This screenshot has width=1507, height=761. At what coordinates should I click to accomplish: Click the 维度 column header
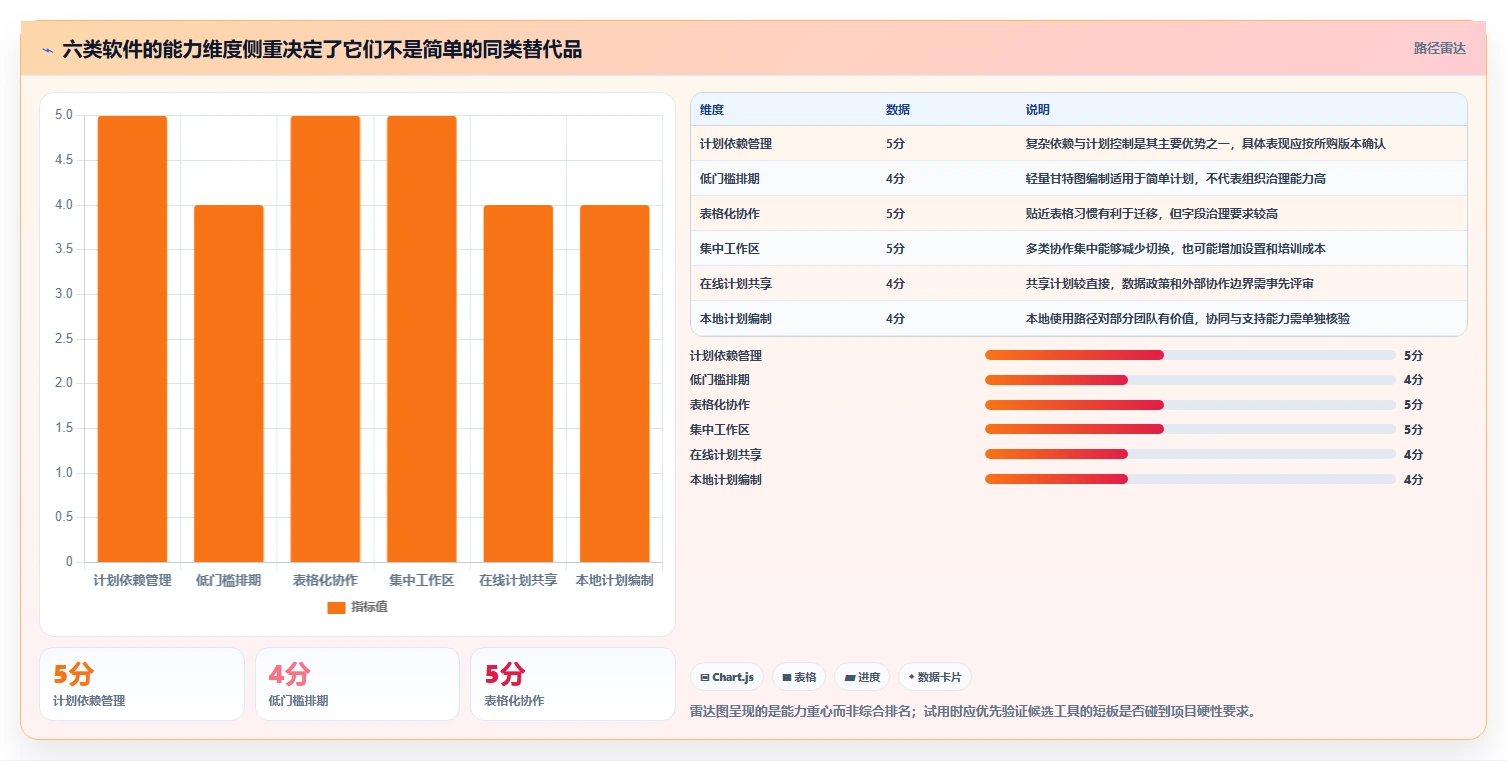(712, 110)
